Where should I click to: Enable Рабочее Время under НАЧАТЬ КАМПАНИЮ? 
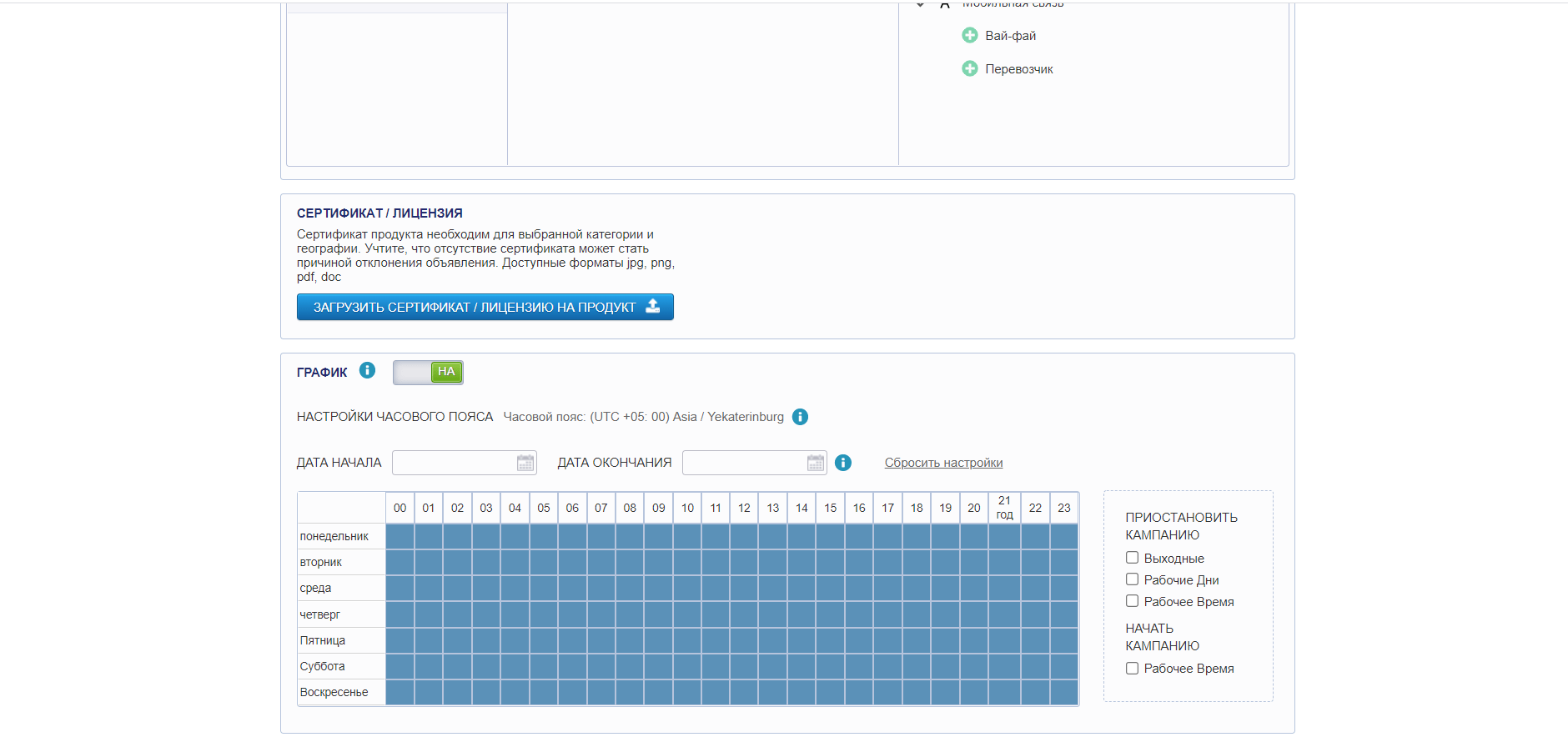[x=1132, y=668]
